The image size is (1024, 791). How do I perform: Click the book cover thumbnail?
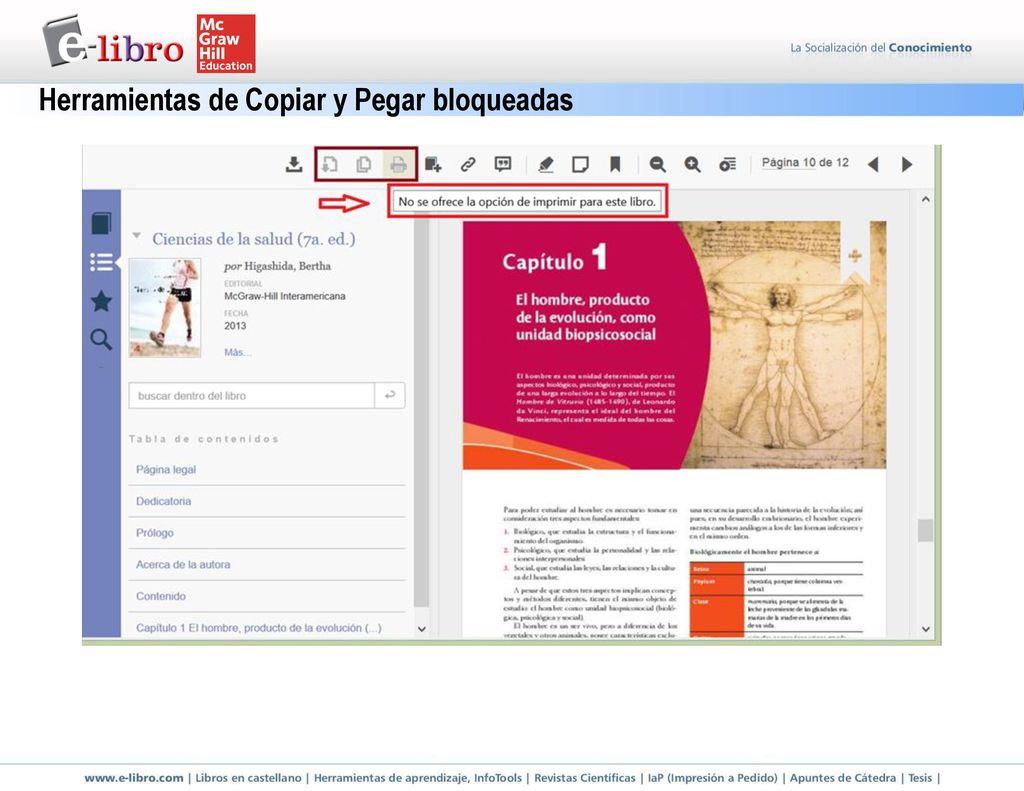click(165, 308)
